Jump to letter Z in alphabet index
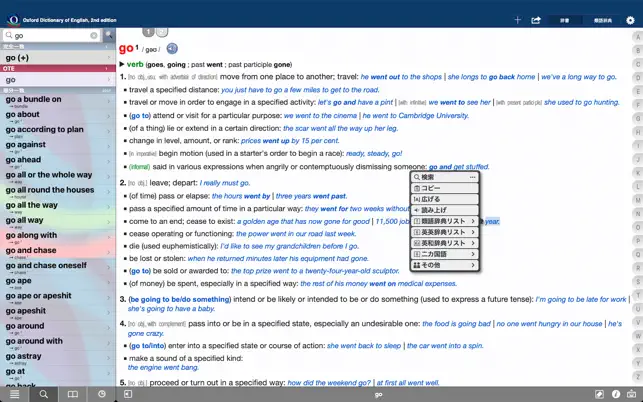 point(638,376)
